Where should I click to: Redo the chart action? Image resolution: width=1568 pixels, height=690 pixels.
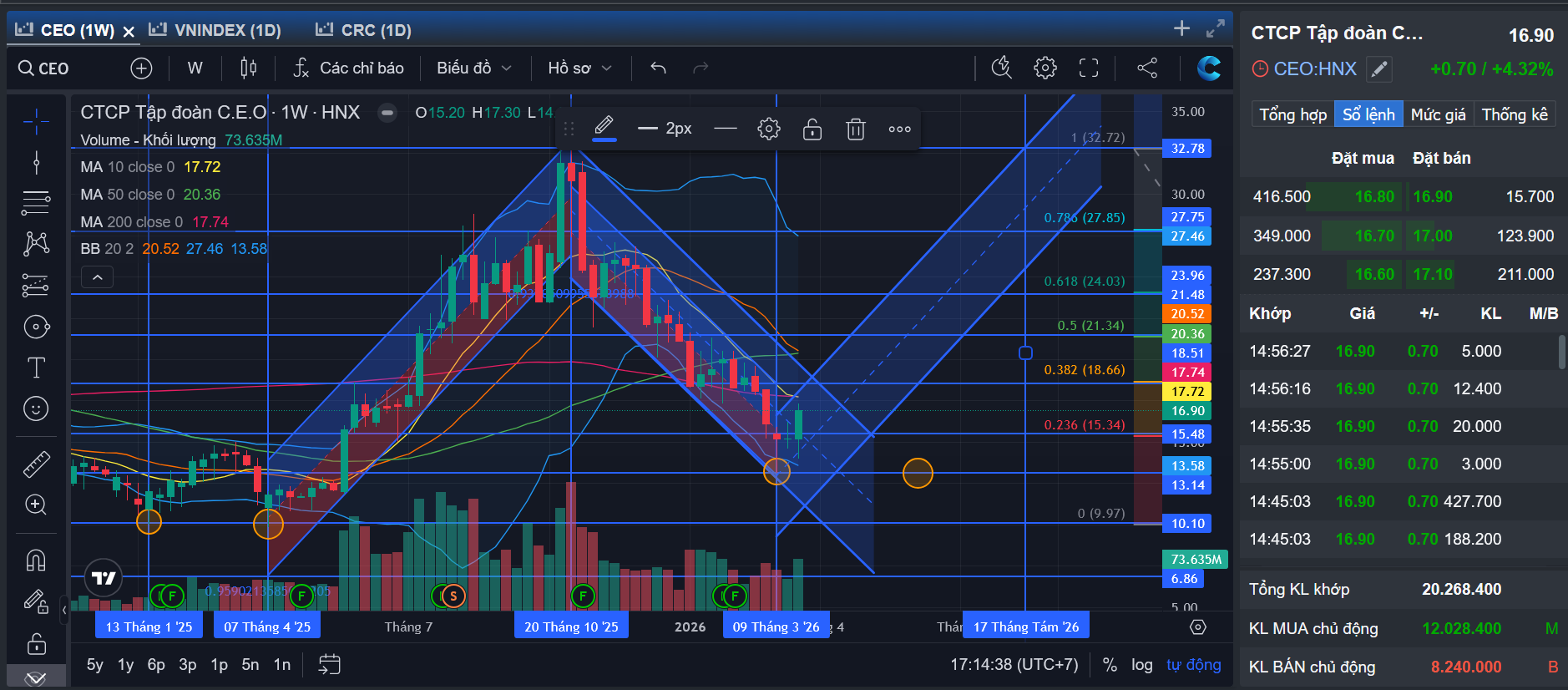pyautogui.click(x=701, y=68)
